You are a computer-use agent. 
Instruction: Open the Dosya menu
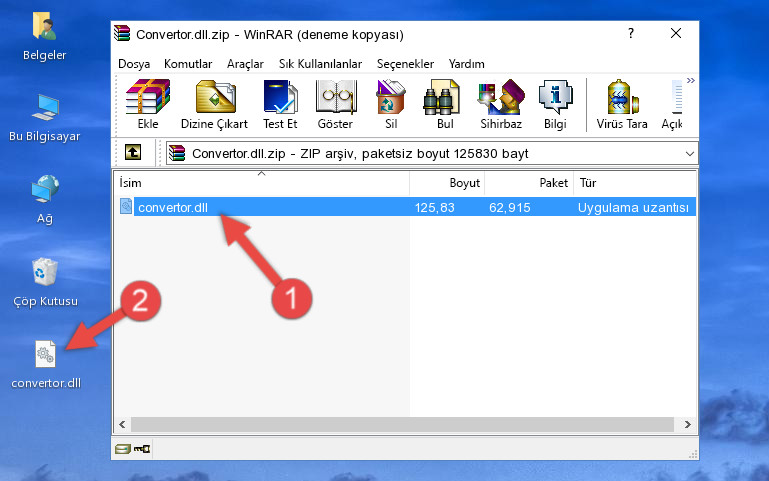pos(134,64)
